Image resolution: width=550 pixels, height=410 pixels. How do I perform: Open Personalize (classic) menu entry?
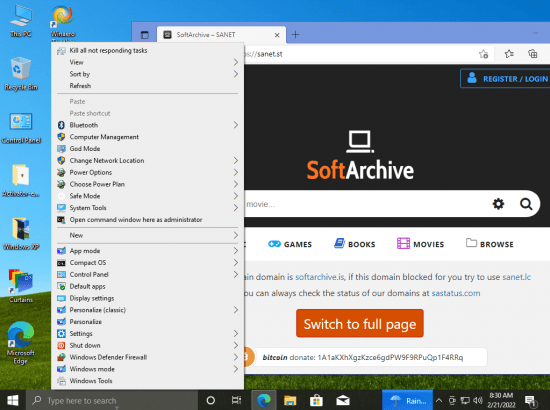(x=147, y=310)
